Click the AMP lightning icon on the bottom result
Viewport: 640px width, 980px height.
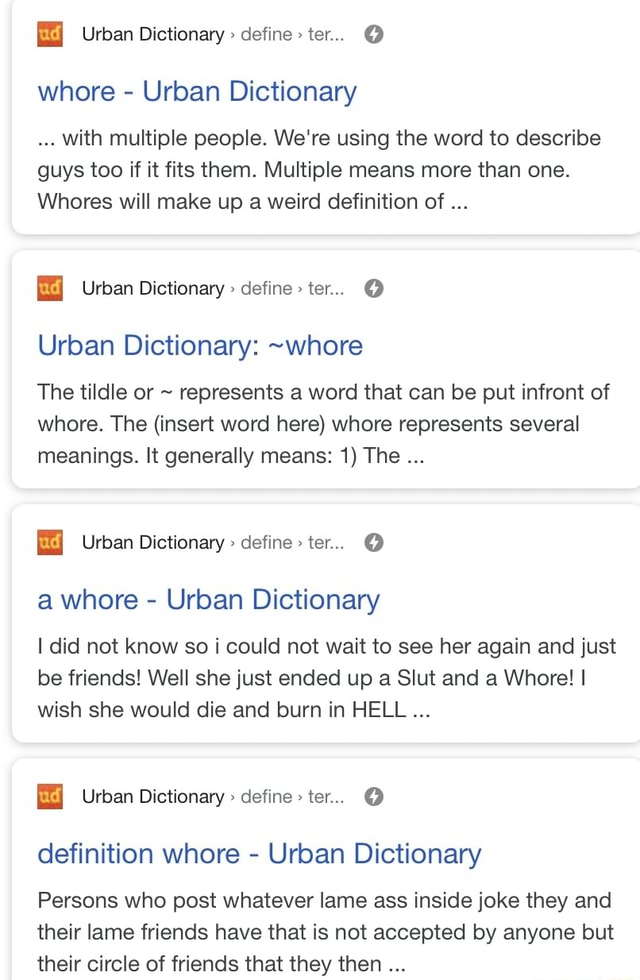(x=373, y=796)
